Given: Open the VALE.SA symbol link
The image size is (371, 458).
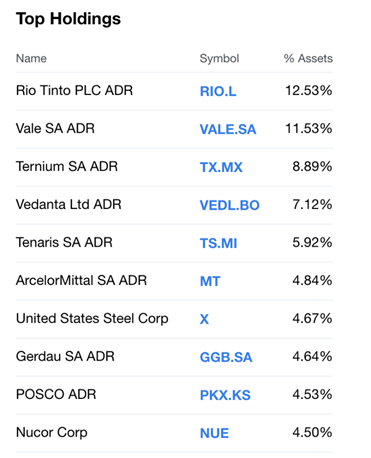Looking at the screenshot, I should click(228, 129).
